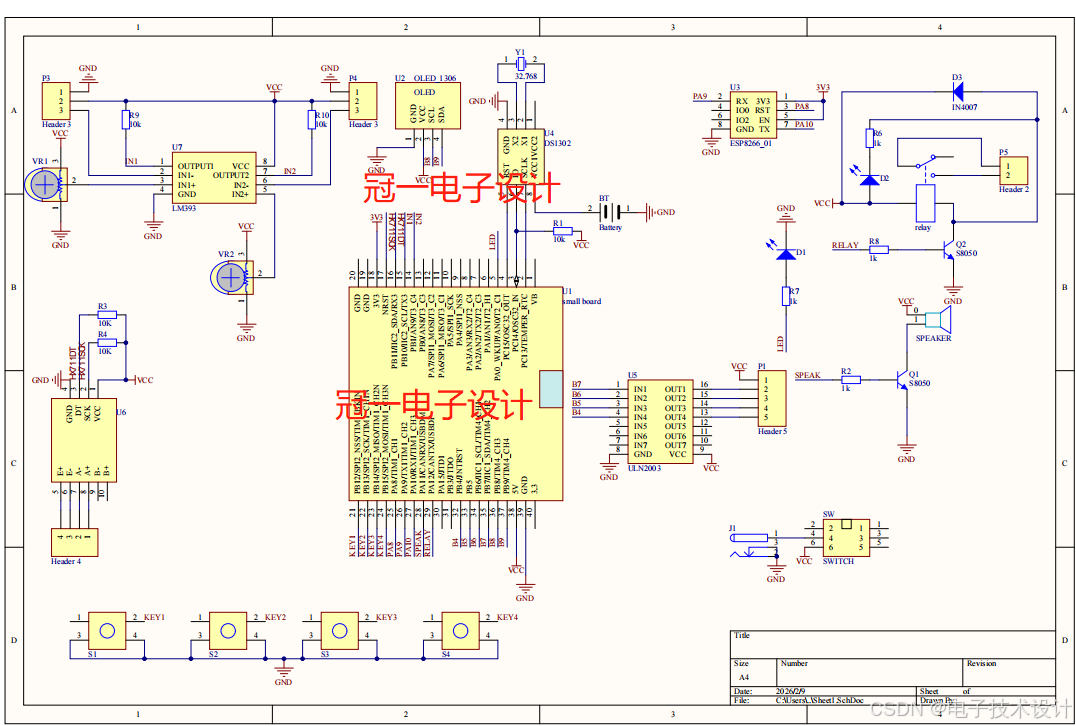Click the U6 HX711 module body

[84, 441]
